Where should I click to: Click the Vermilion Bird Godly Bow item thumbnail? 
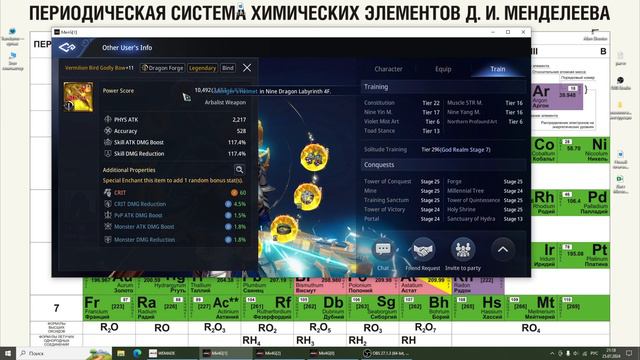tap(78, 97)
